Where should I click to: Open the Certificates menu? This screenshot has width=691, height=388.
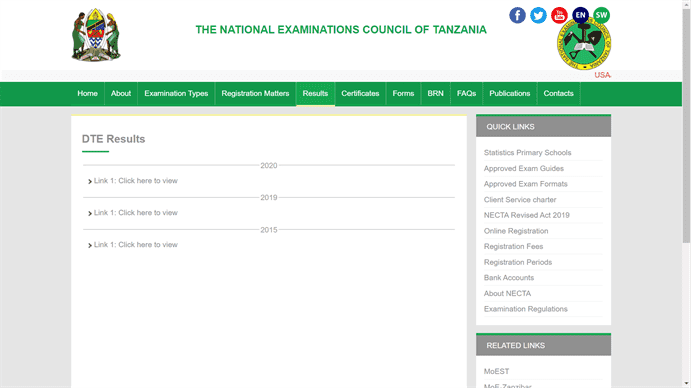360,93
